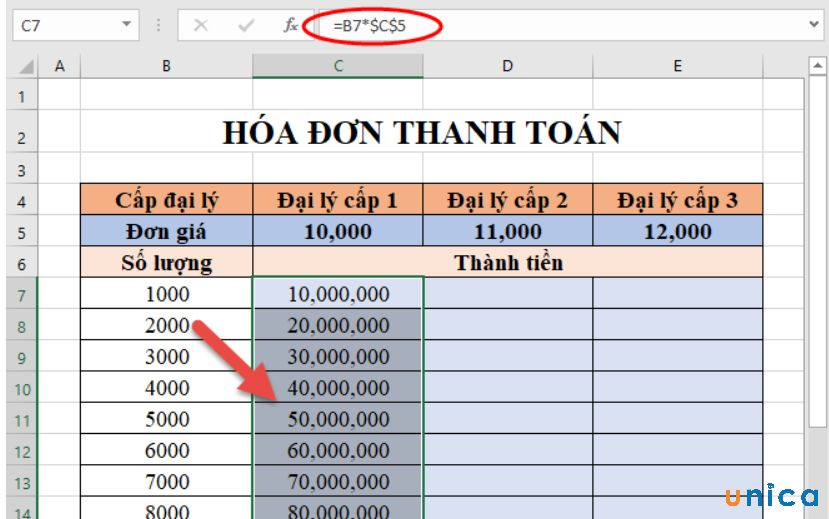This screenshot has height=519, width=829.
Task: Select row 12 header
Action: 22,451
